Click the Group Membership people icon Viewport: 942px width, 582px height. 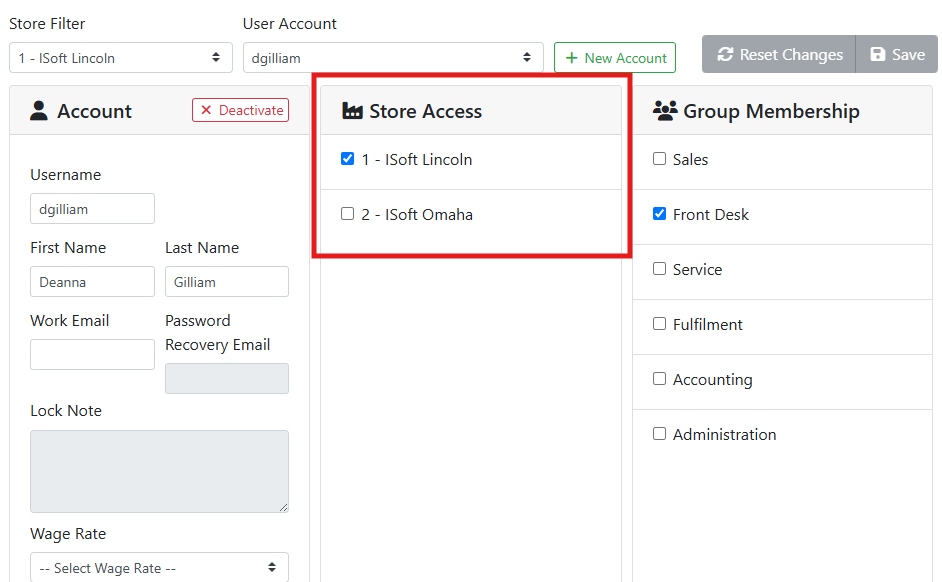(665, 111)
